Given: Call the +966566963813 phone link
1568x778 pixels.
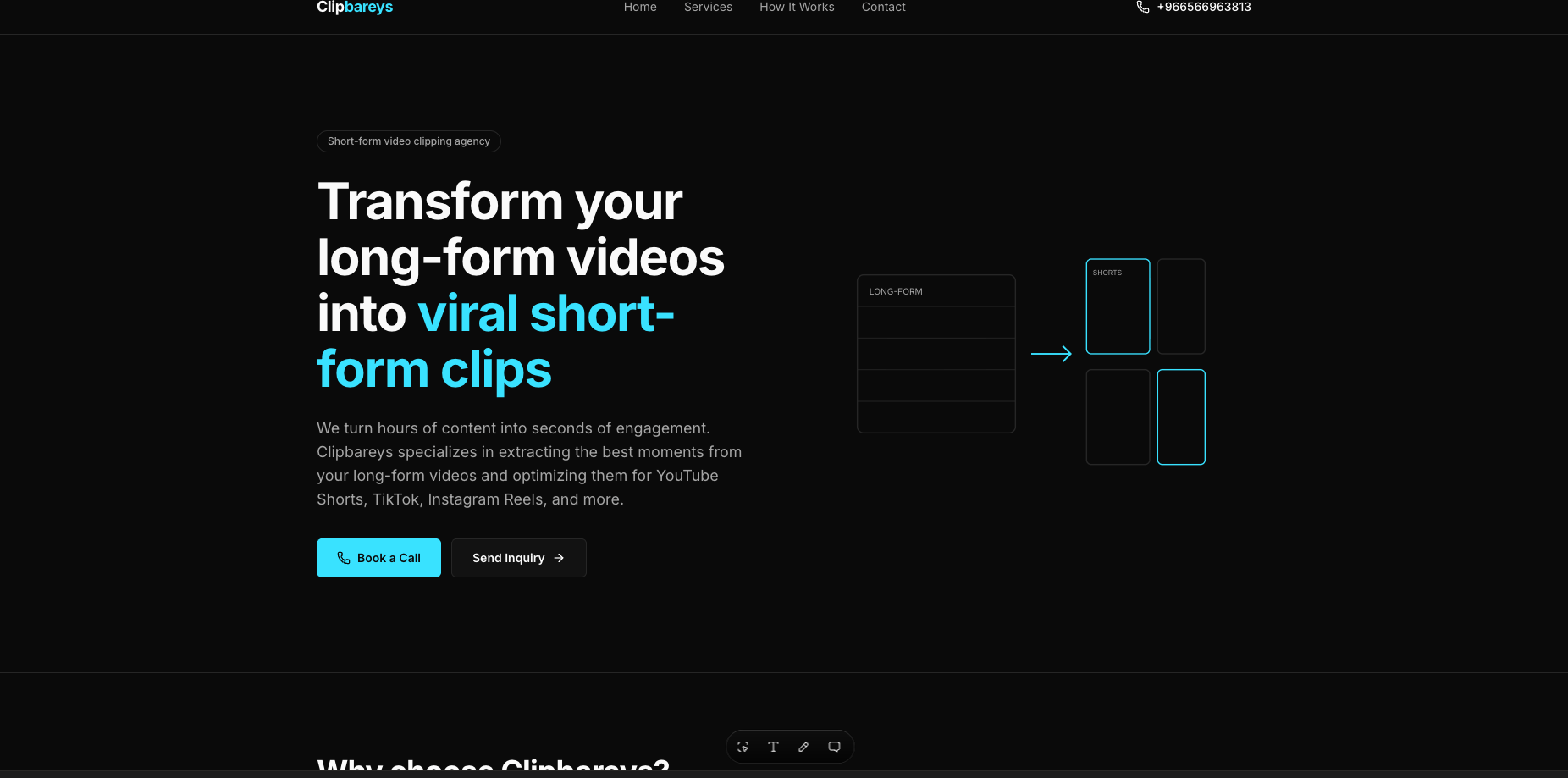Looking at the screenshot, I should pyautogui.click(x=1193, y=7).
